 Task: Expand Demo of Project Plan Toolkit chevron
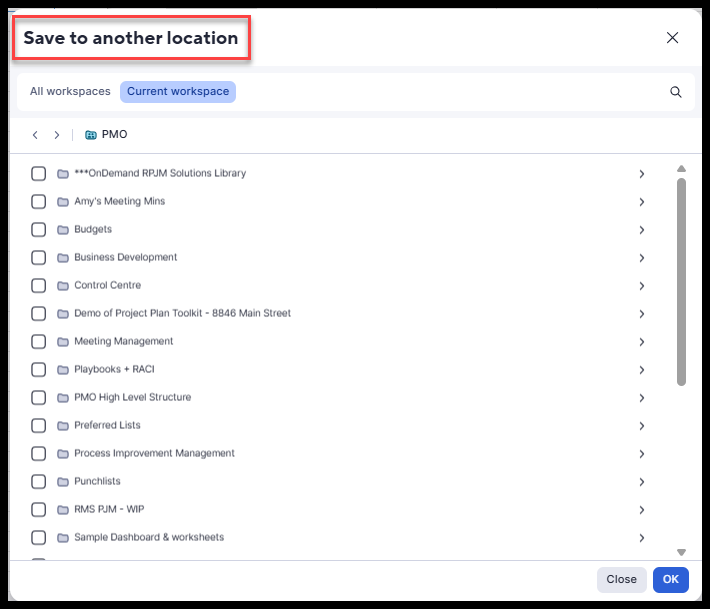[642, 314]
